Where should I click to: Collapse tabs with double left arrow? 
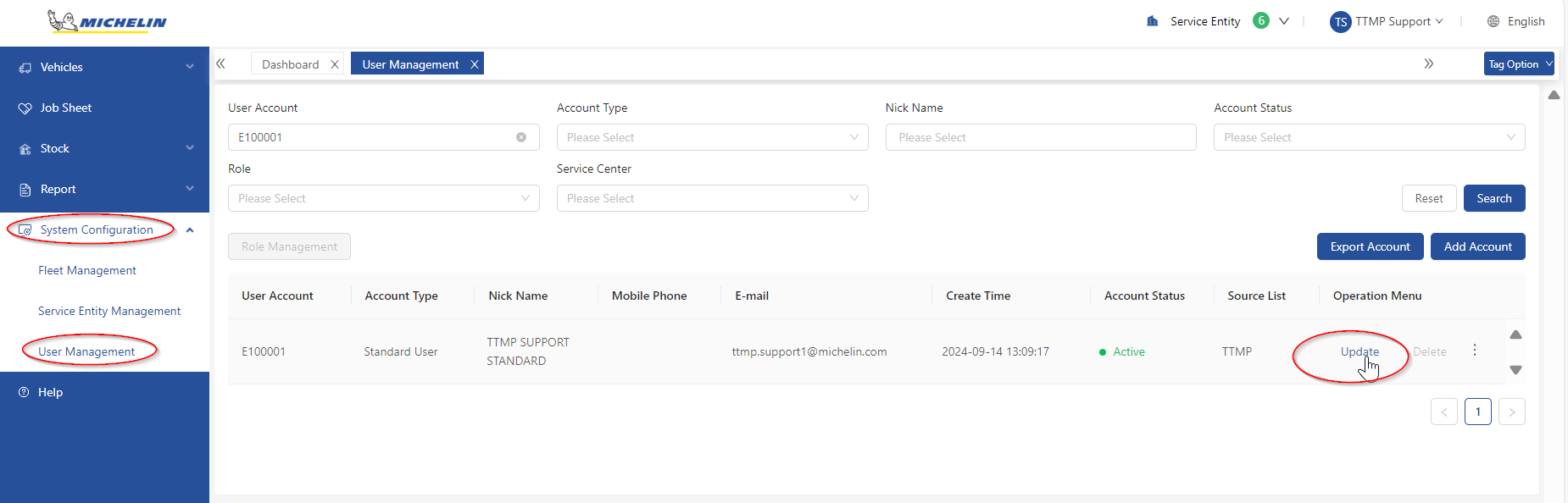[221, 64]
